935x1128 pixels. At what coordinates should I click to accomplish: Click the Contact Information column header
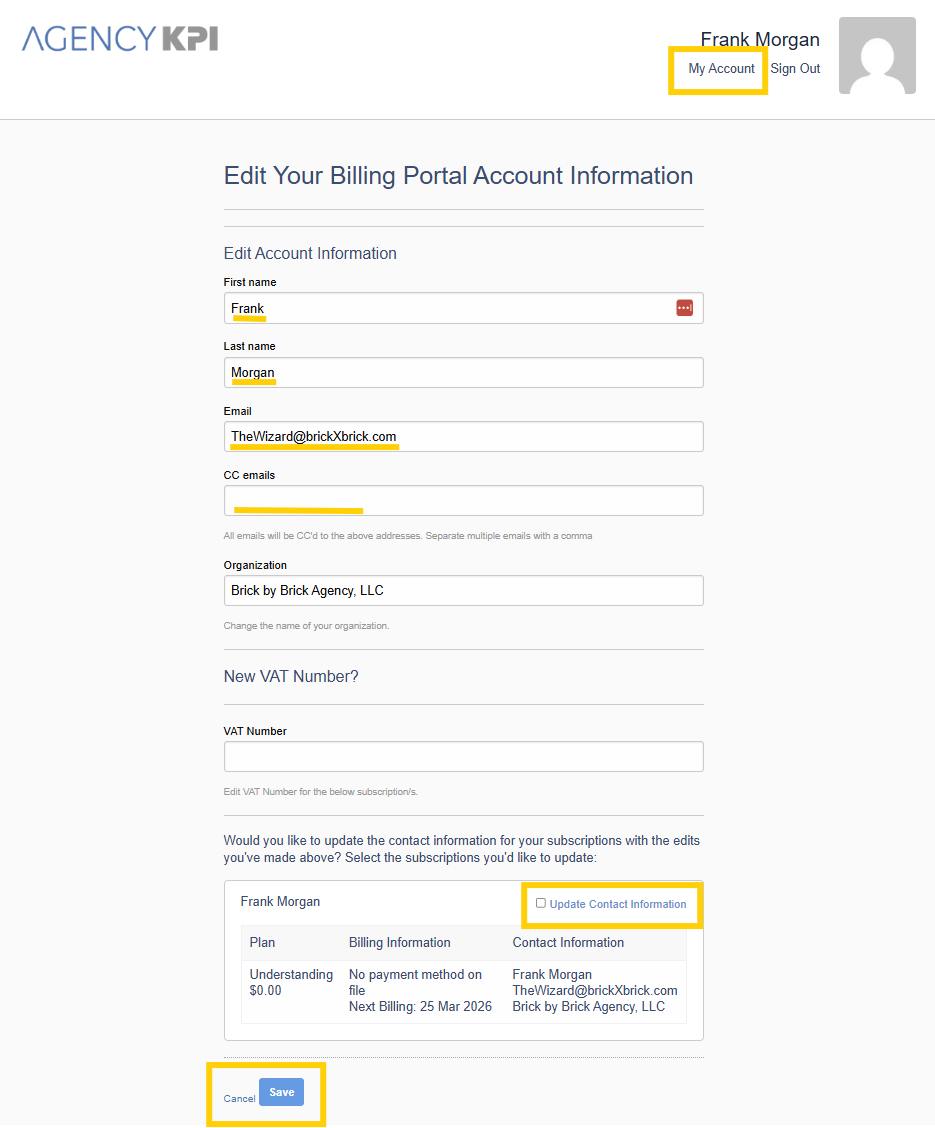point(568,942)
